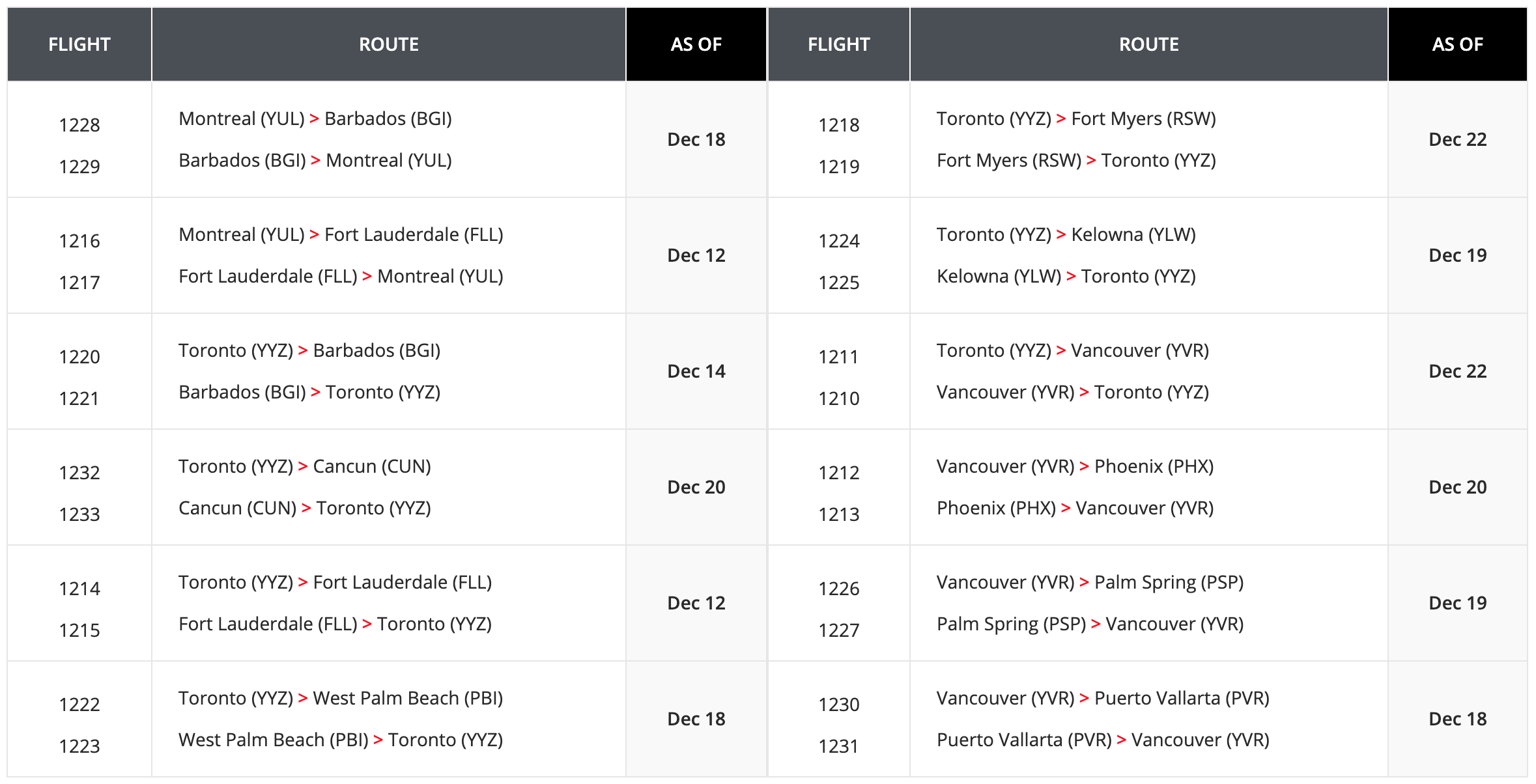Click the ROUTE header above Fort Myers routes
Screen dimensions: 1536x784
(x=1148, y=44)
